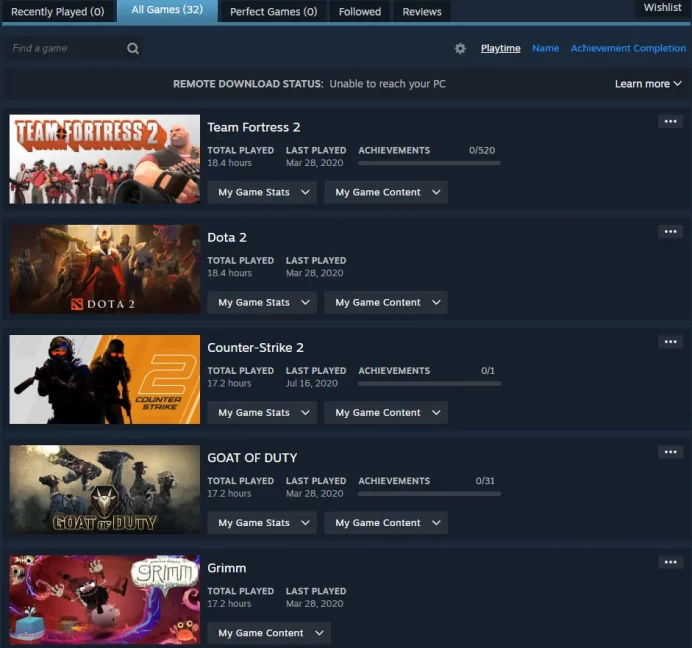This screenshot has width=692, height=648.
Task: Click the Grimm banner image
Action: point(105,599)
